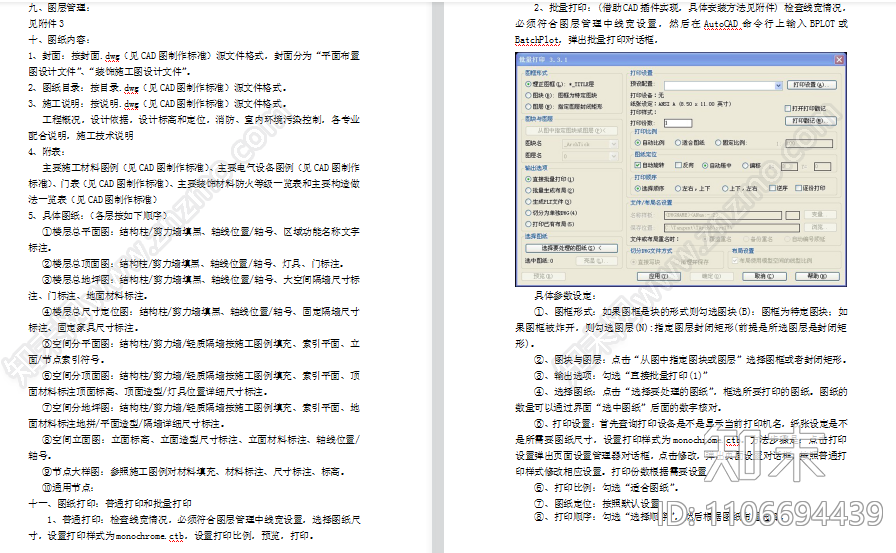Click the underlined word AutoCAD
This screenshot has width=896, height=553.
click(721, 24)
